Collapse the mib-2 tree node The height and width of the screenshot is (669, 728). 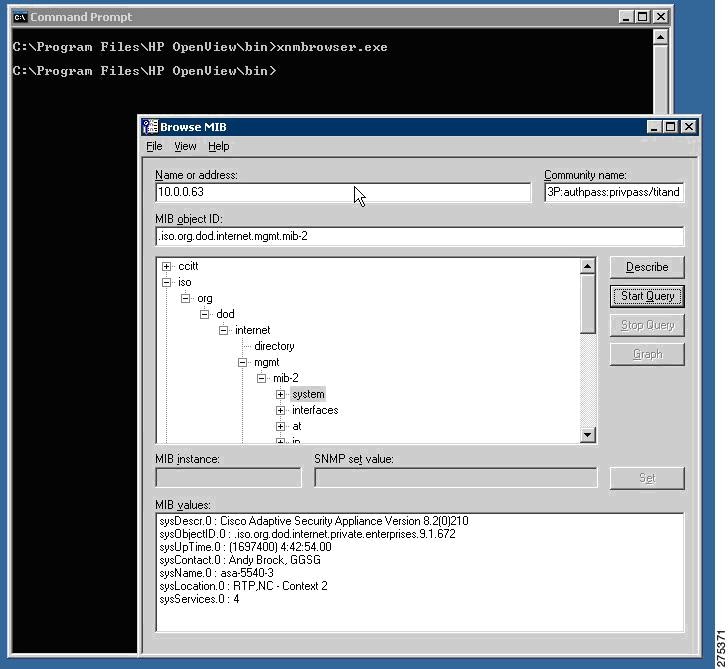pyautogui.click(x=261, y=378)
